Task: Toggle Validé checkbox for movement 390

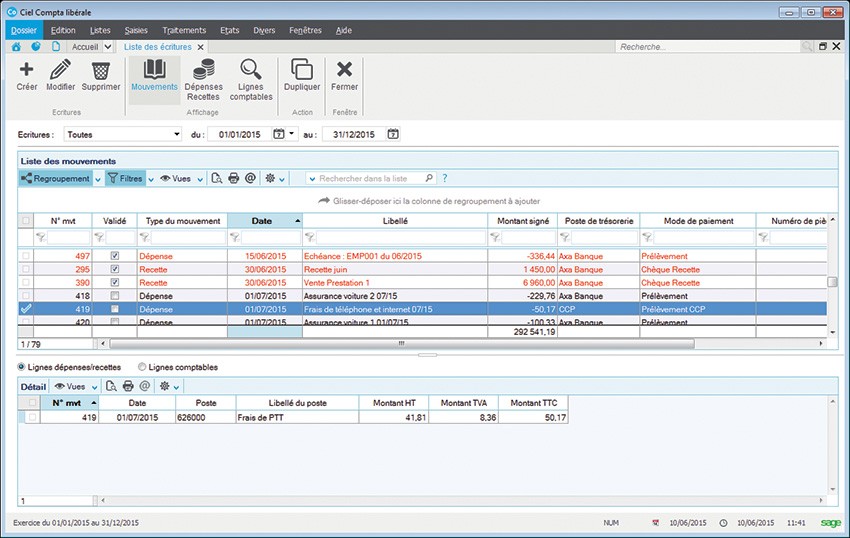Action: 114,282
